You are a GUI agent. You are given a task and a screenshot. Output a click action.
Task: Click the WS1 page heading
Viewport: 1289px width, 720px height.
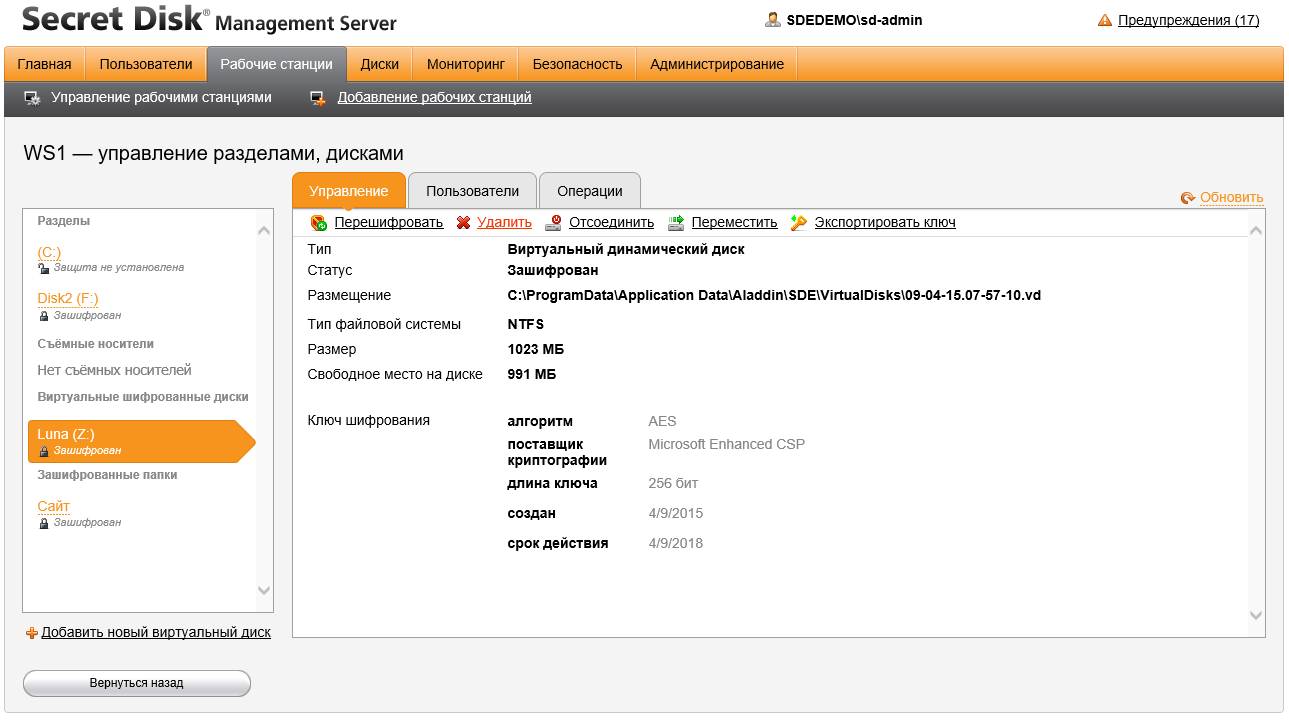click(x=214, y=153)
